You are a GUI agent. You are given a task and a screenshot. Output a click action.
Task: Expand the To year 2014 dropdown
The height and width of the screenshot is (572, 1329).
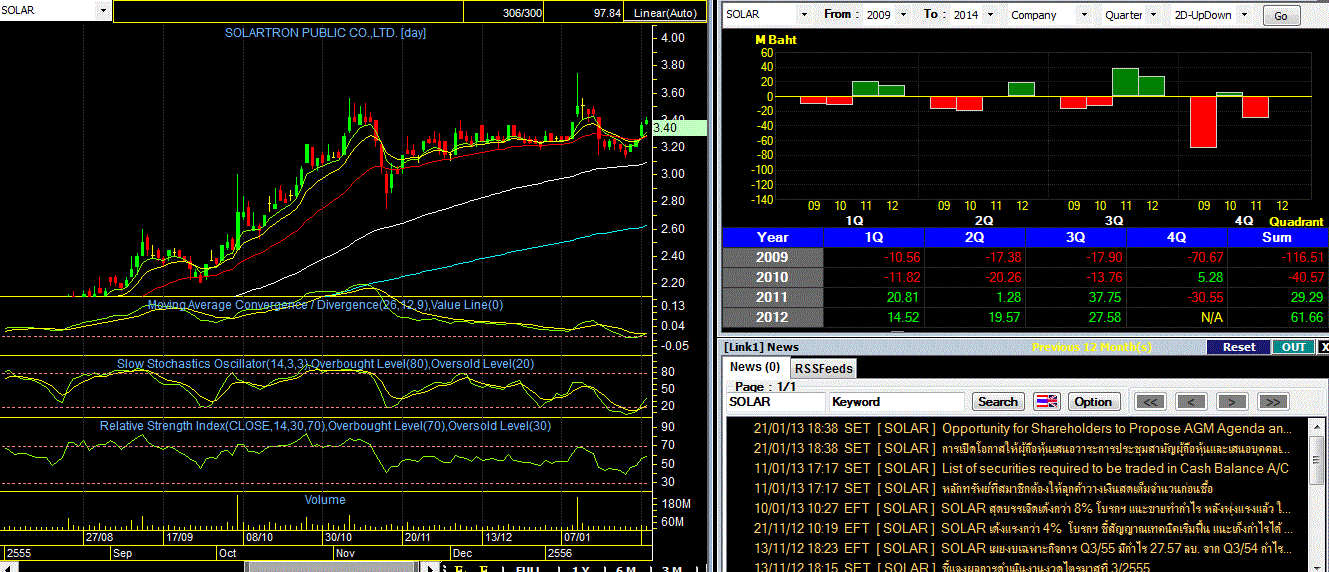[988, 15]
